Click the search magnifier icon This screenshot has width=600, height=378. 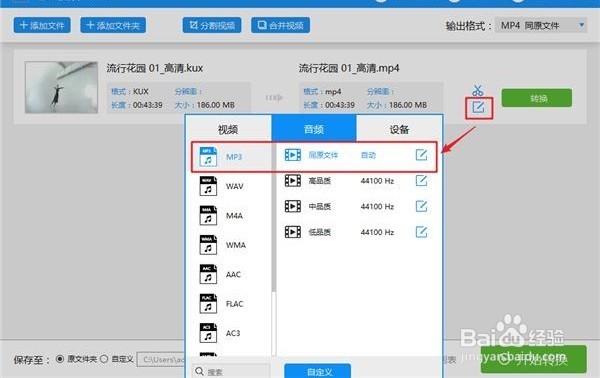click(199, 371)
